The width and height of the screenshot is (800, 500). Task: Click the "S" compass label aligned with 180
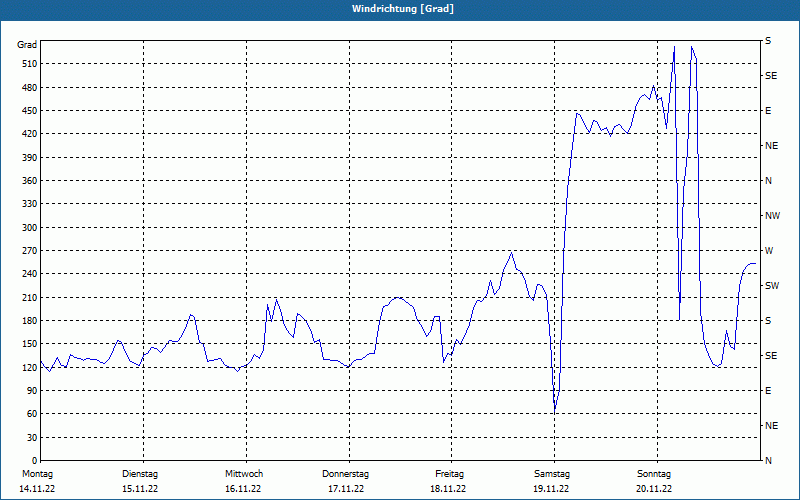[x=768, y=321]
